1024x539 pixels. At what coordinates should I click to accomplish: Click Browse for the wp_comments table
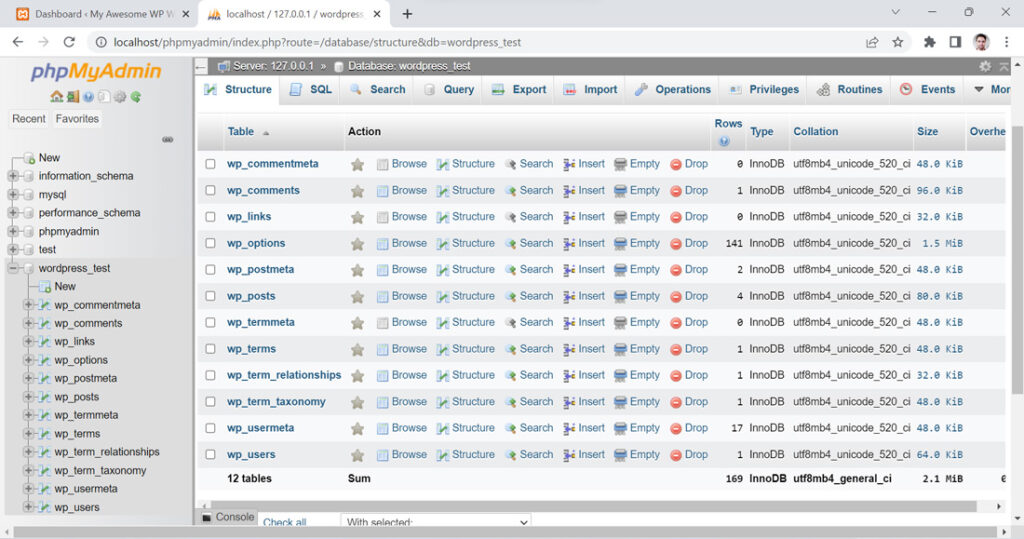tap(402, 190)
